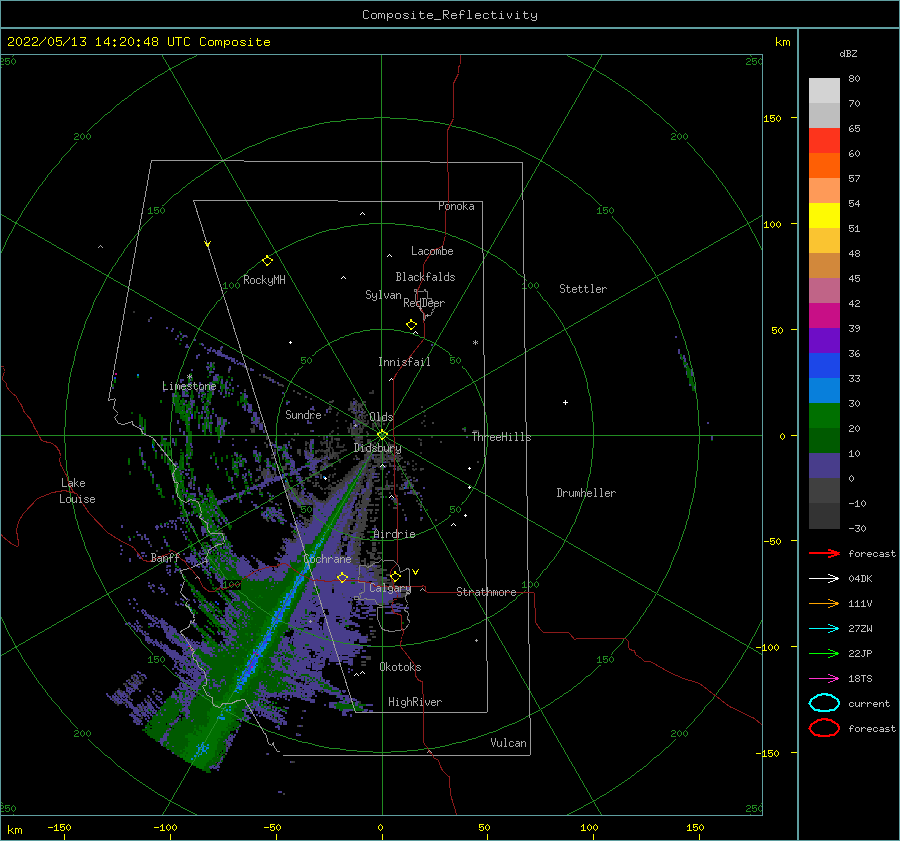Screen dimensions: 900x841
Task: Pick the slate purple 0-10 dBZ swatch
Action: pyautogui.click(x=824, y=466)
